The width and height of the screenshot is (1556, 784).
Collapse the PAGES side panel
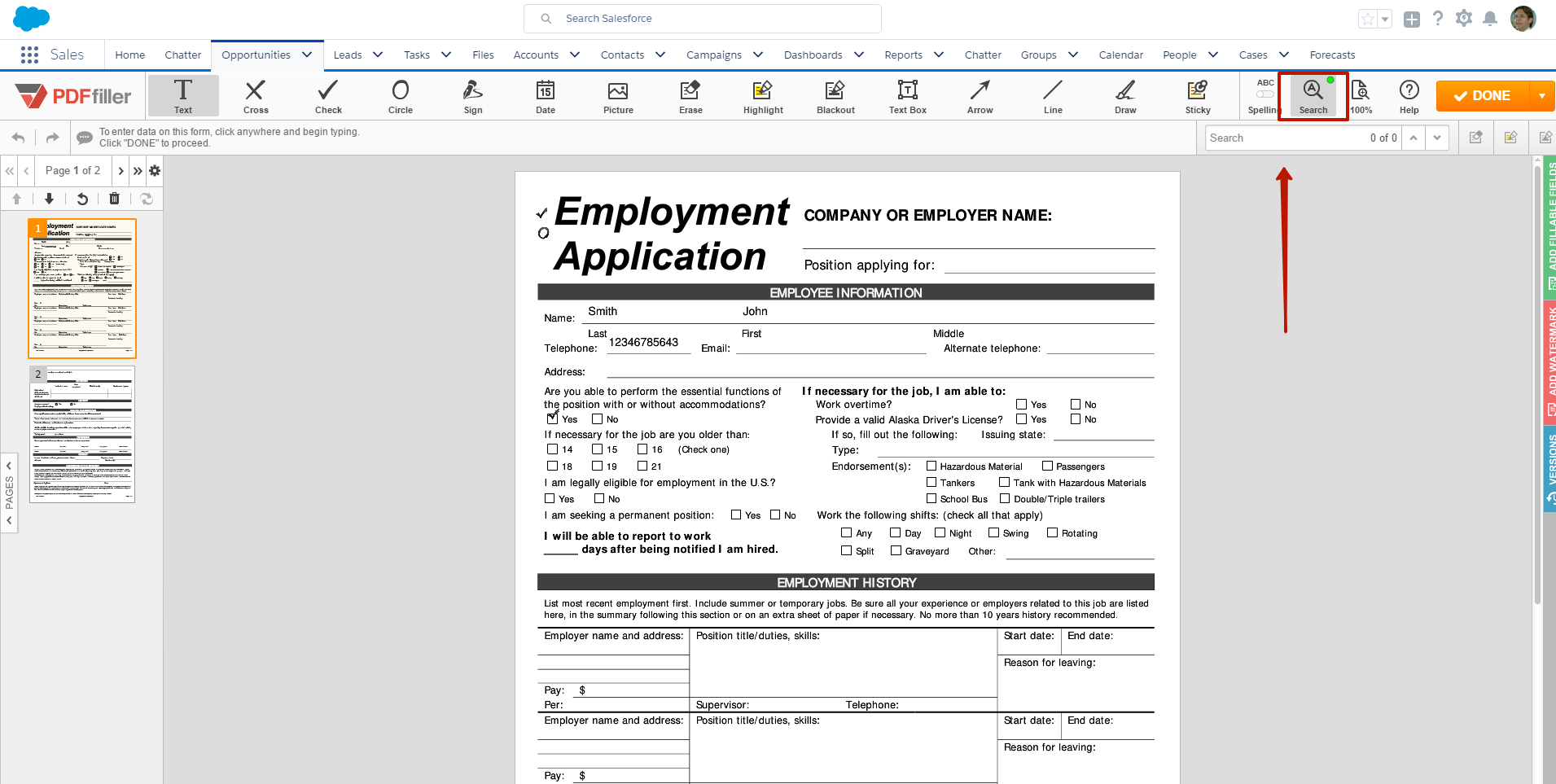pyautogui.click(x=9, y=493)
